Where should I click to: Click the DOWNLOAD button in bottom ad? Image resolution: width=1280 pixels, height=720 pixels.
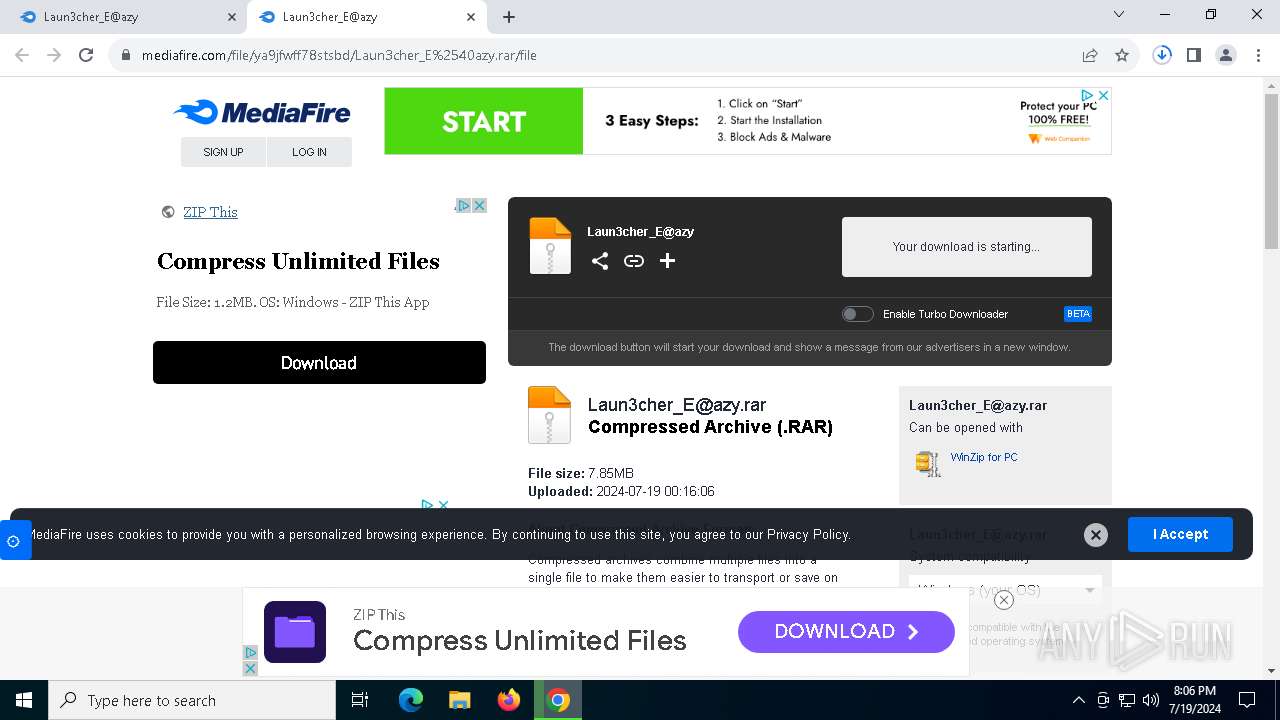(x=846, y=631)
